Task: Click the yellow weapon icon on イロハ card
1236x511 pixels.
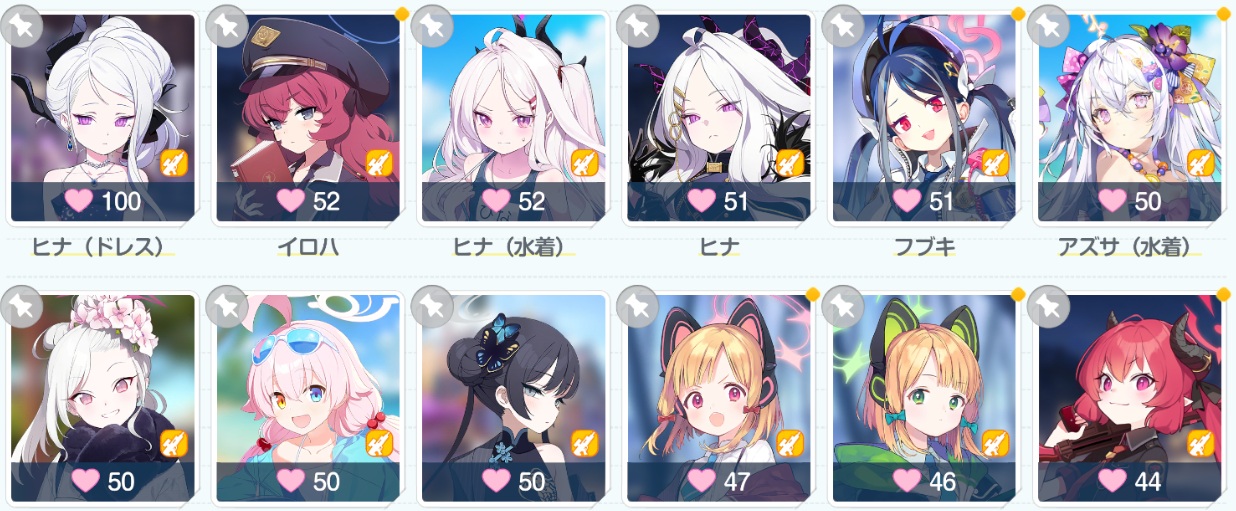Action: (379, 162)
